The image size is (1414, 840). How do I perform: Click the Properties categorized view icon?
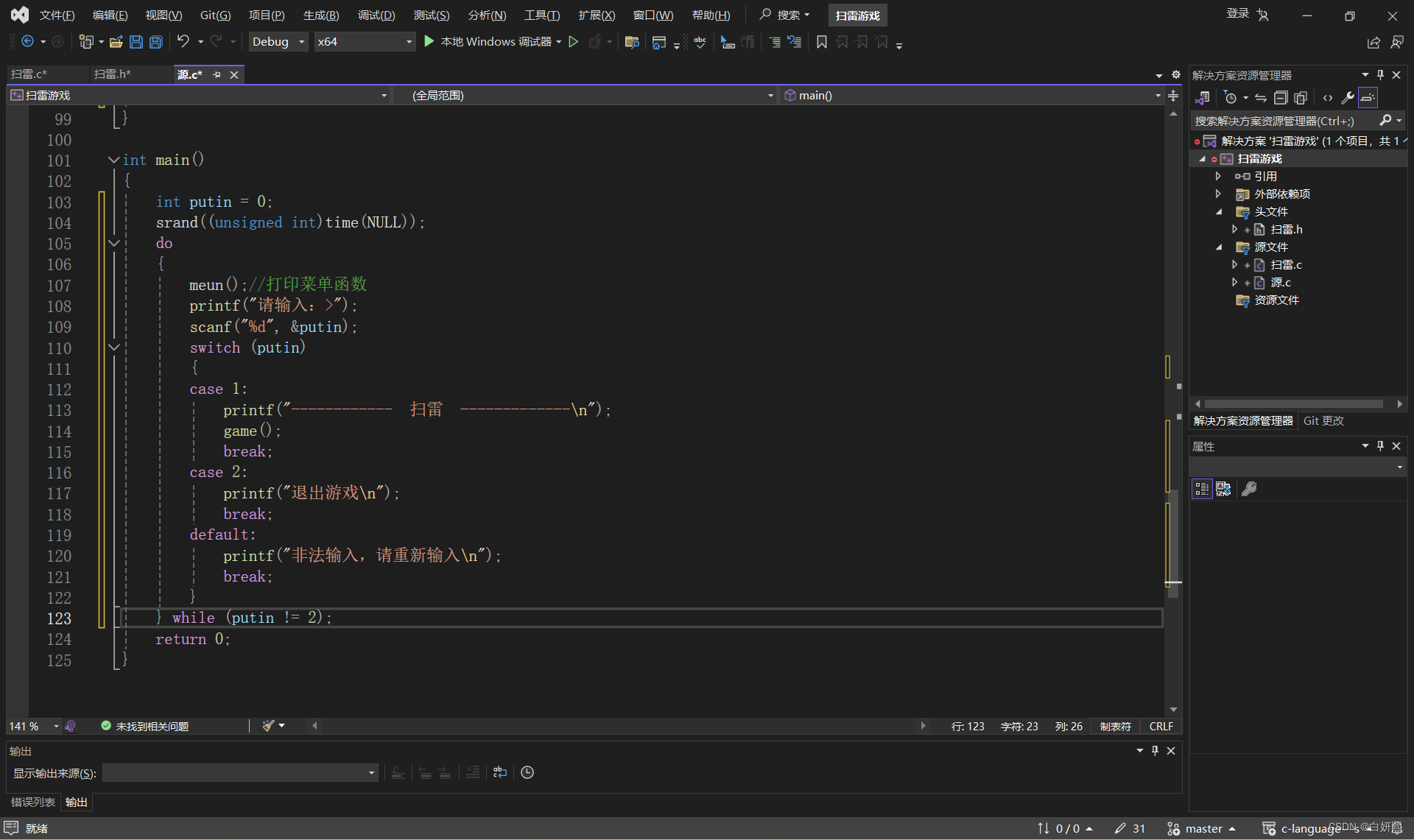(1202, 489)
